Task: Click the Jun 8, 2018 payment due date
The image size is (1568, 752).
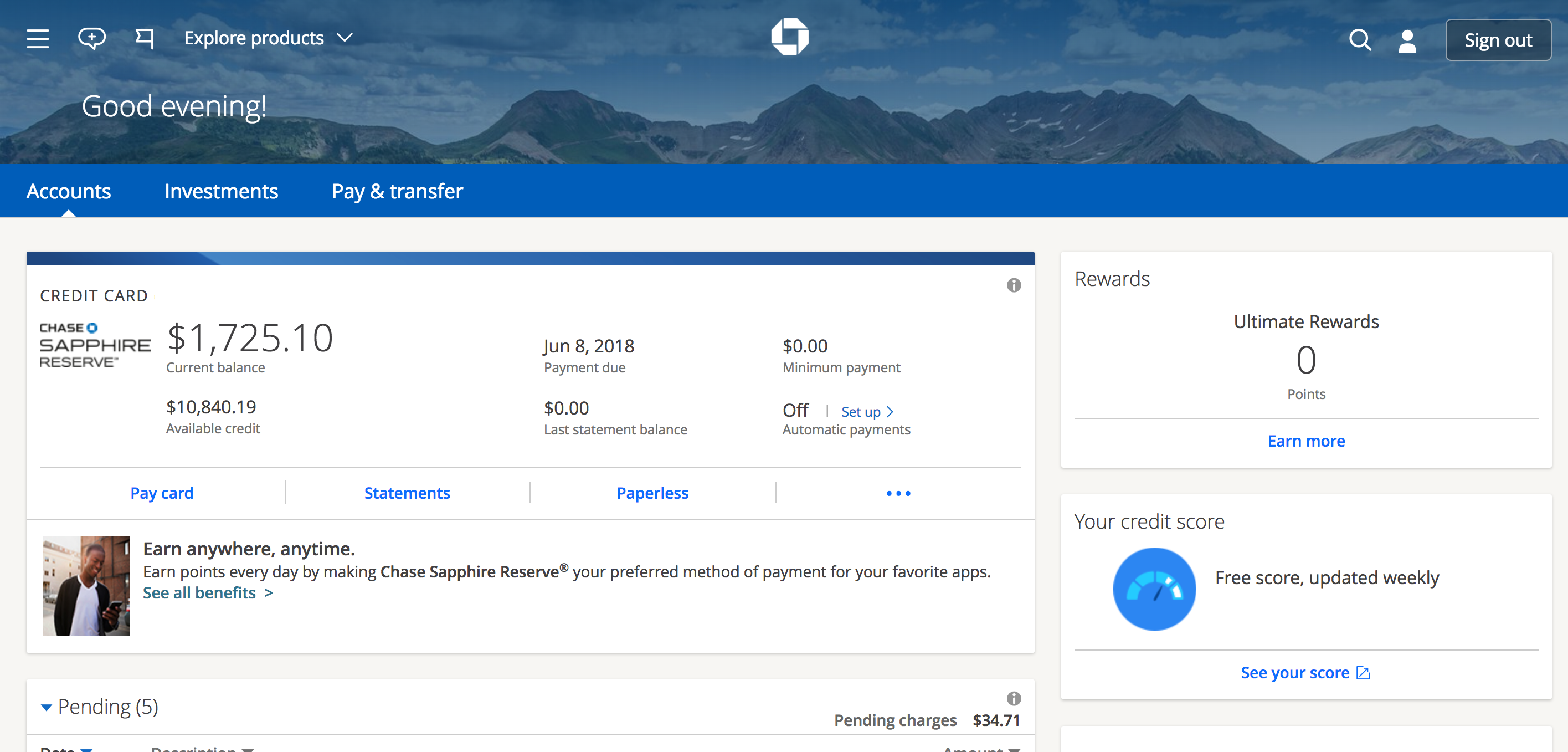Action: coord(589,346)
